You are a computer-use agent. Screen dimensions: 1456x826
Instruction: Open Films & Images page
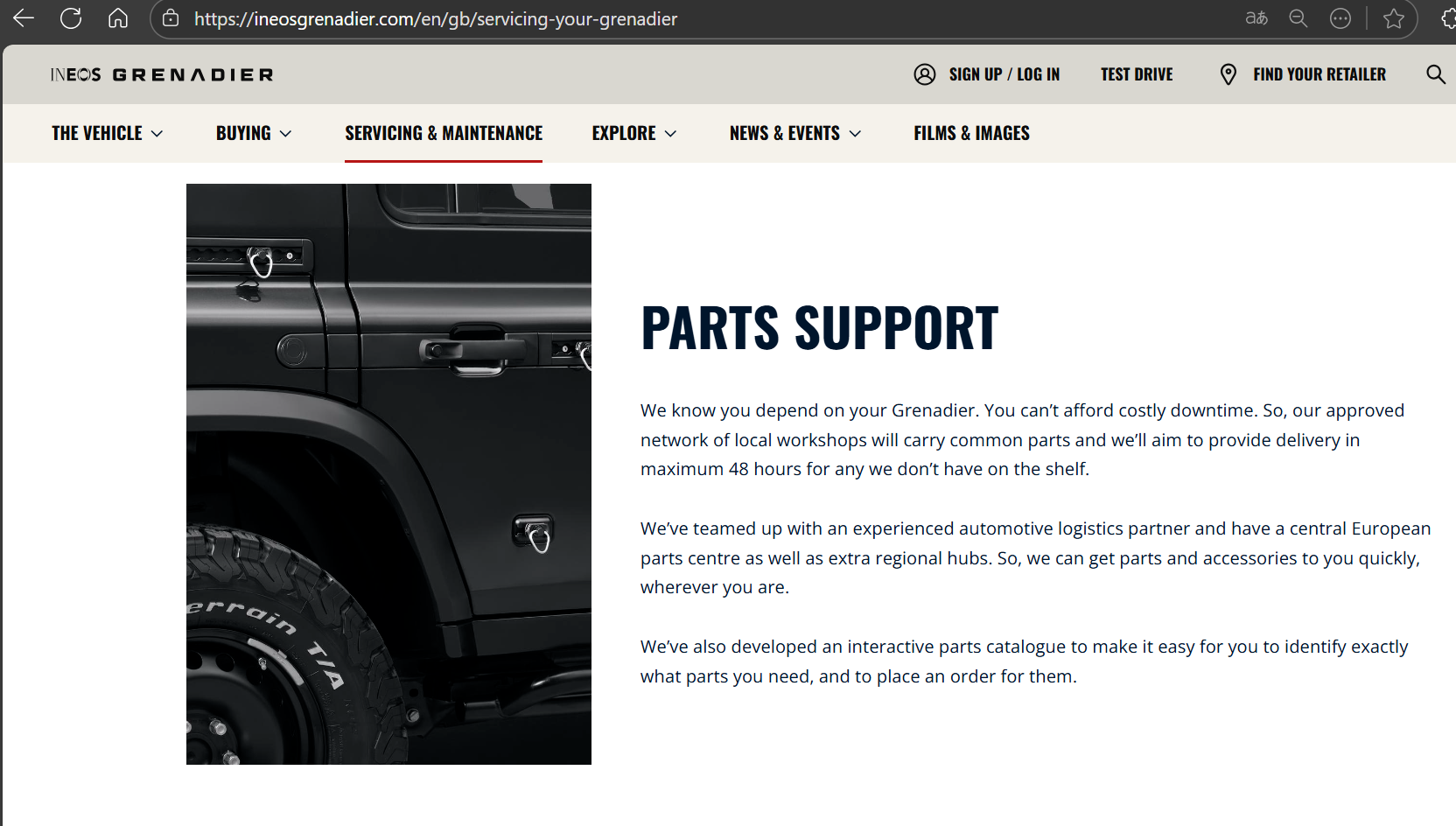(x=972, y=133)
